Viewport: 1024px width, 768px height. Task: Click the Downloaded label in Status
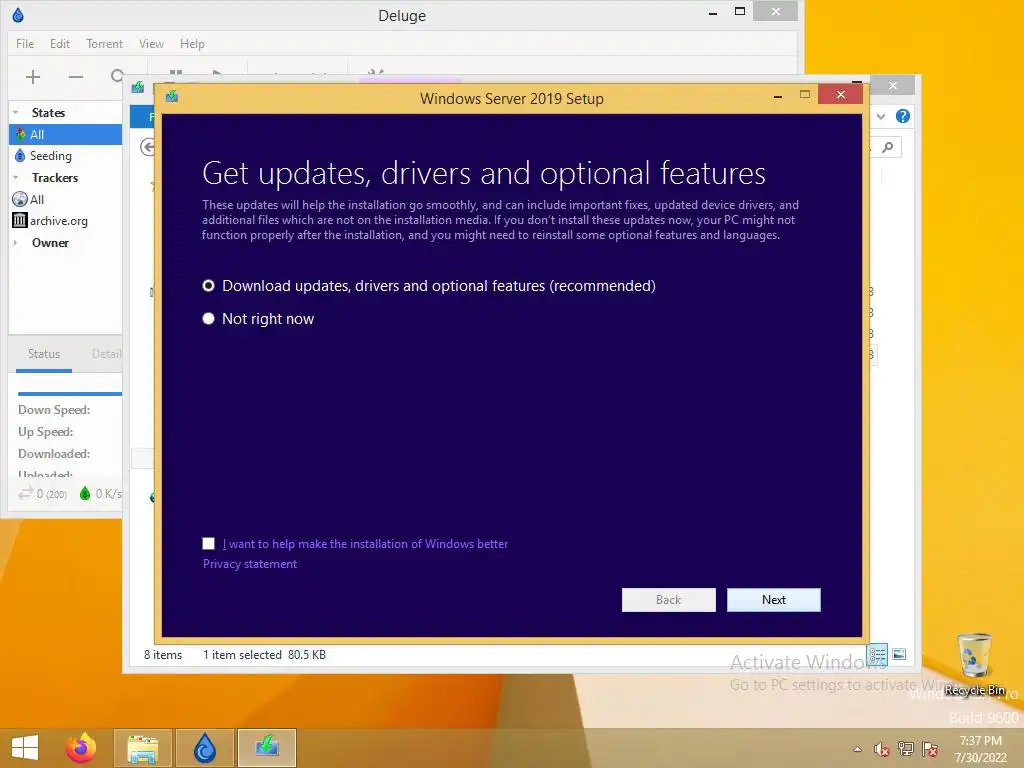point(54,453)
